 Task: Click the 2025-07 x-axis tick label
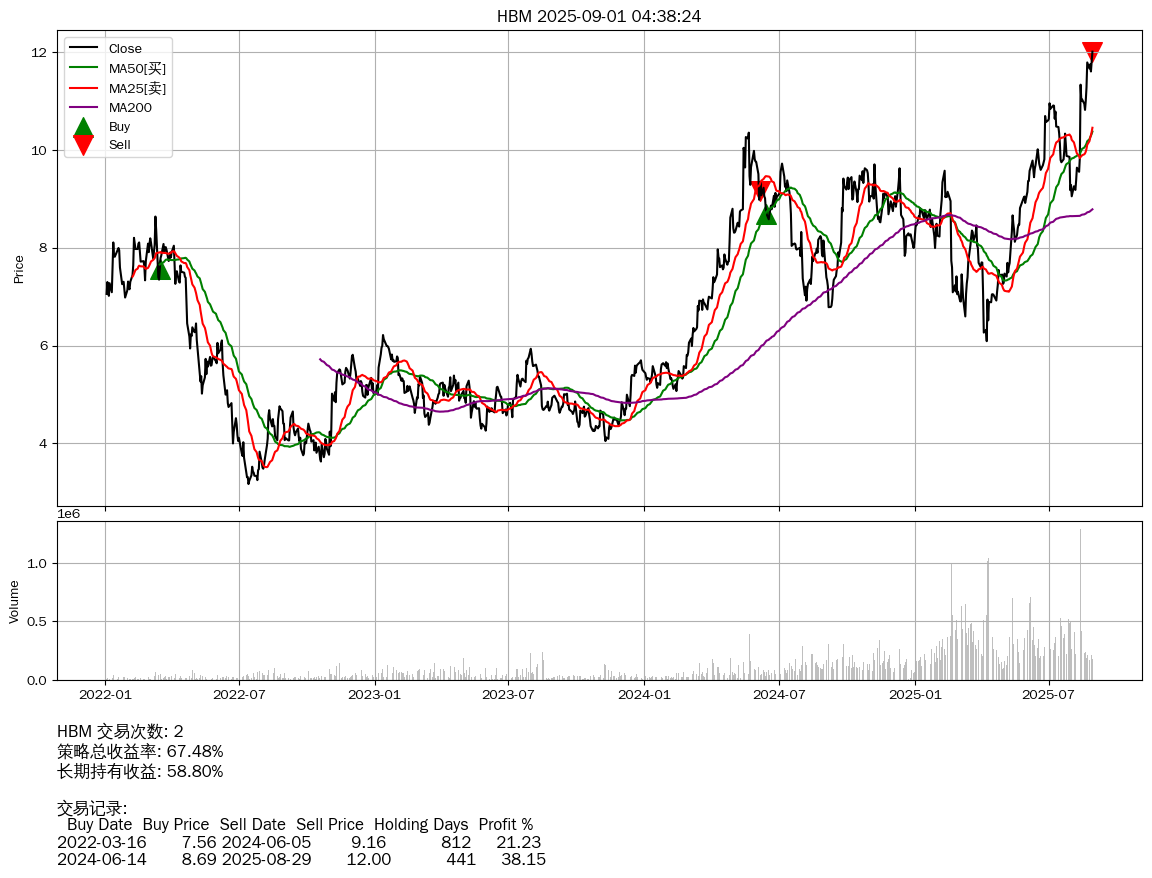tap(1049, 694)
